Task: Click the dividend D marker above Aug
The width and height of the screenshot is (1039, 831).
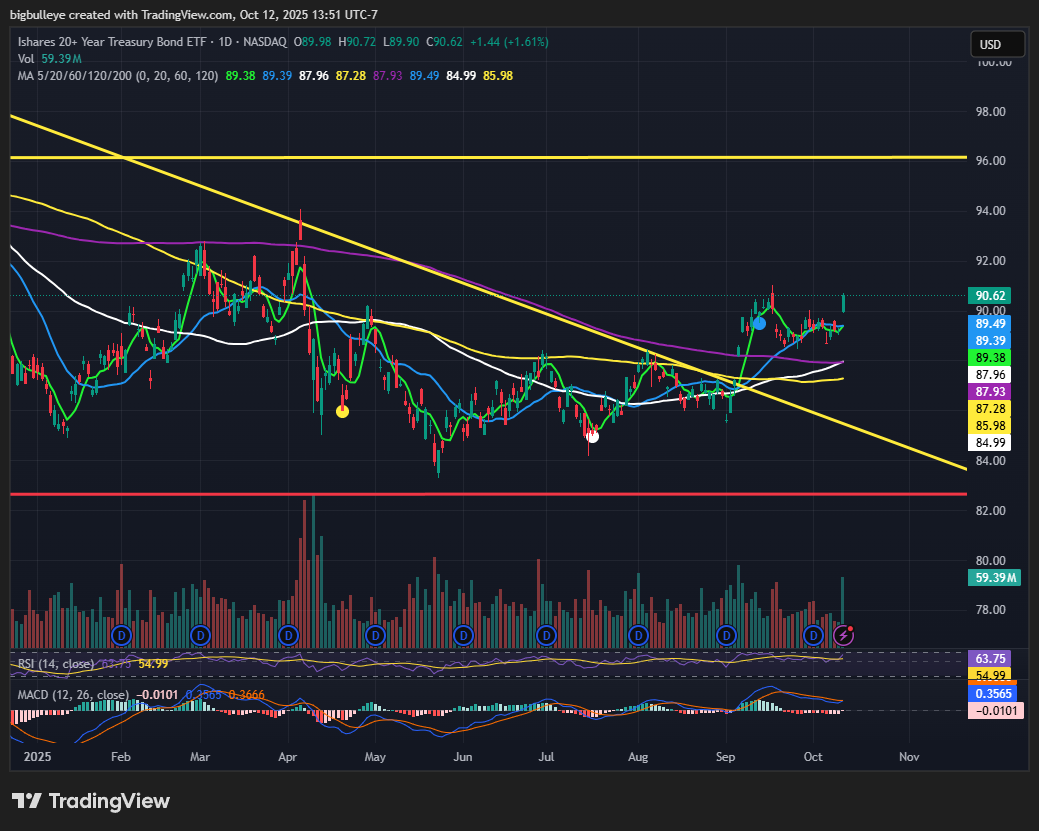Action: (638, 636)
